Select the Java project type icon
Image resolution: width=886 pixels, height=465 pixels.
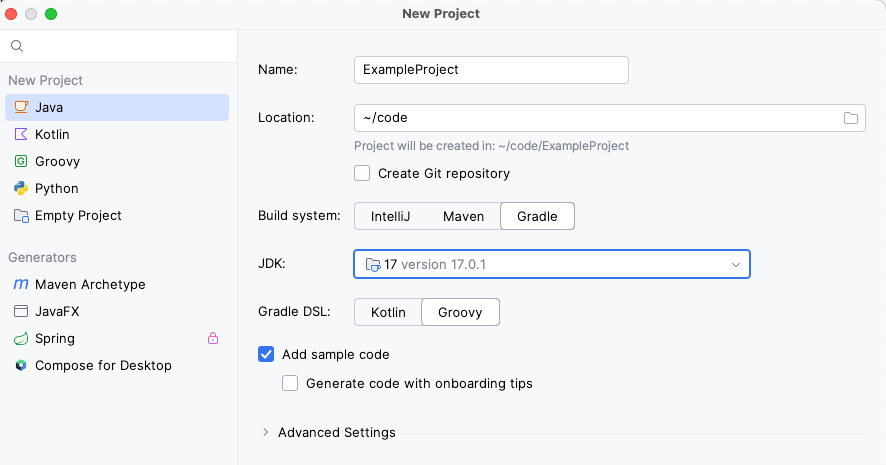[21, 107]
